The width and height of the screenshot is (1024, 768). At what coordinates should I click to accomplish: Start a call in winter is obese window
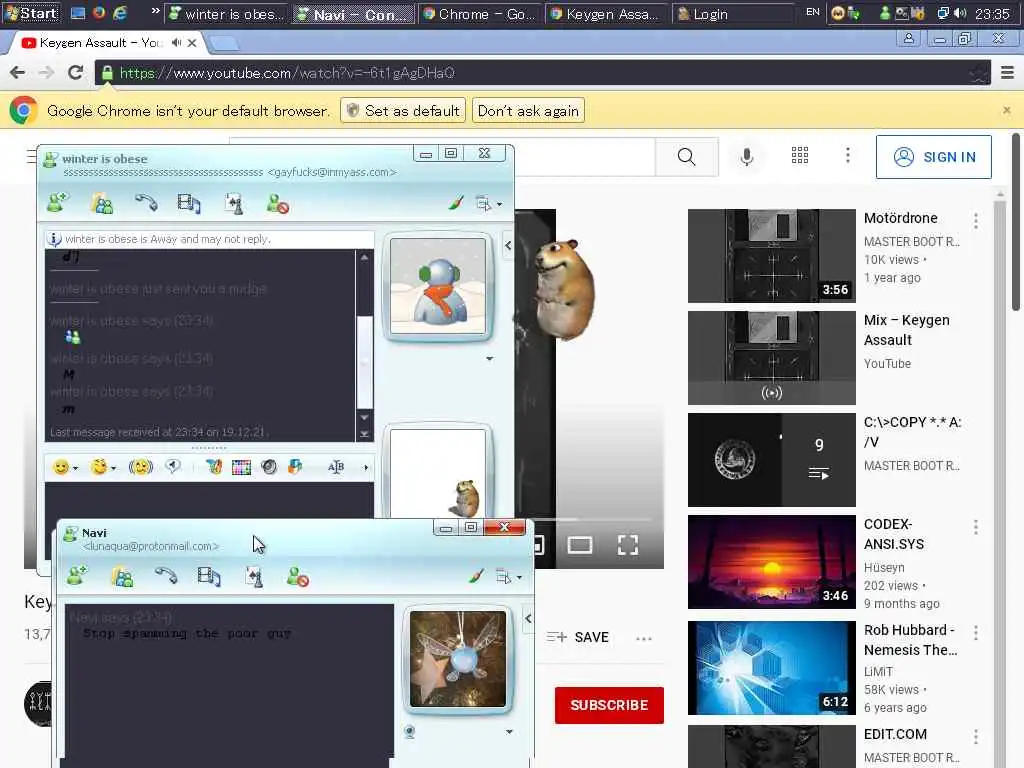[146, 203]
